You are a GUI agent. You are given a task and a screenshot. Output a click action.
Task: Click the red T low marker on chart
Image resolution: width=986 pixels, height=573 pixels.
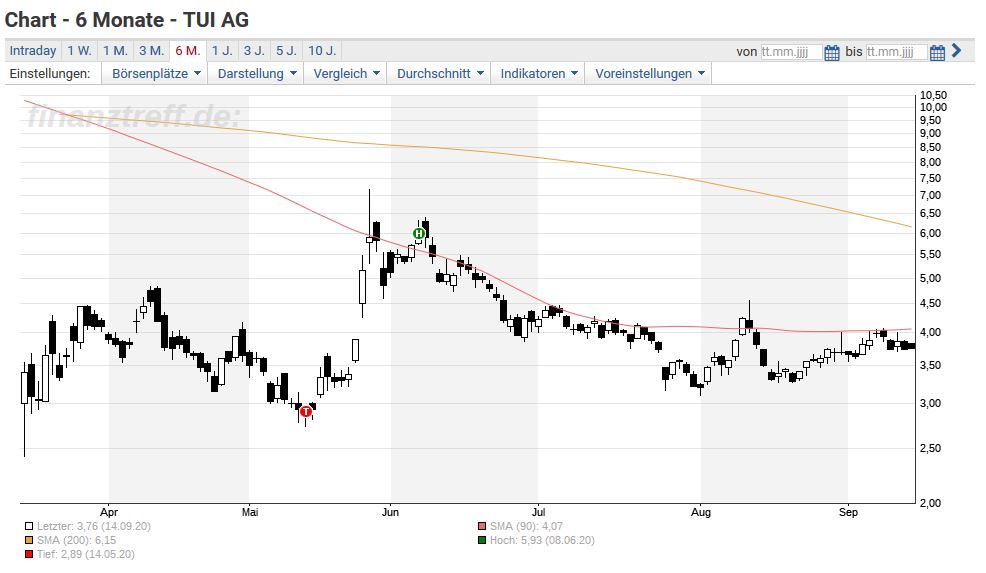306,411
